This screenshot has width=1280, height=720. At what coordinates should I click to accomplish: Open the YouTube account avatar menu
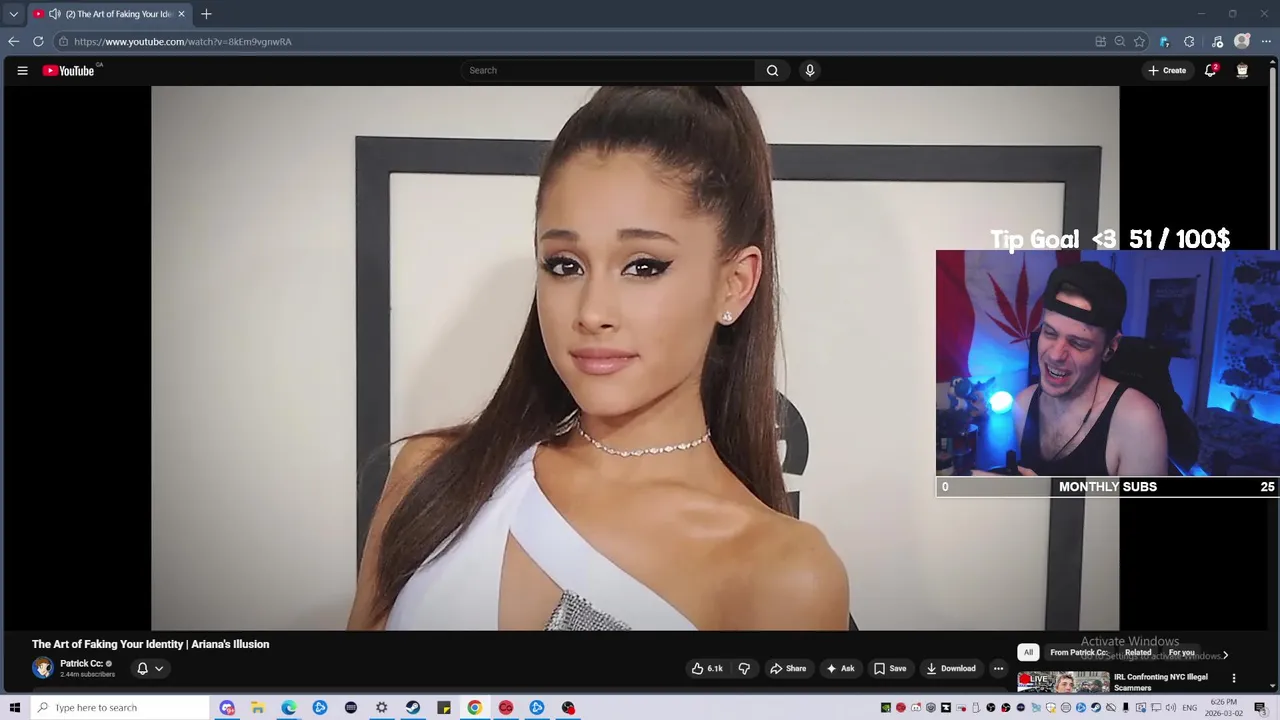point(1242,71)
